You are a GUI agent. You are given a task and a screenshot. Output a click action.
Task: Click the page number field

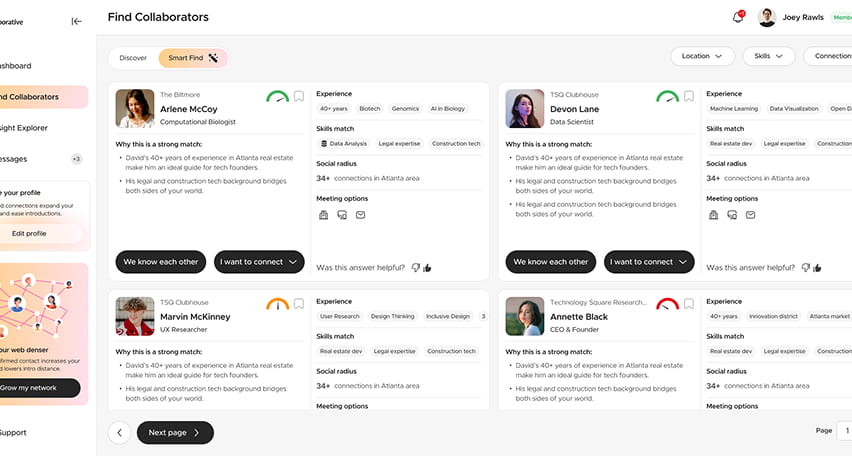844,430
